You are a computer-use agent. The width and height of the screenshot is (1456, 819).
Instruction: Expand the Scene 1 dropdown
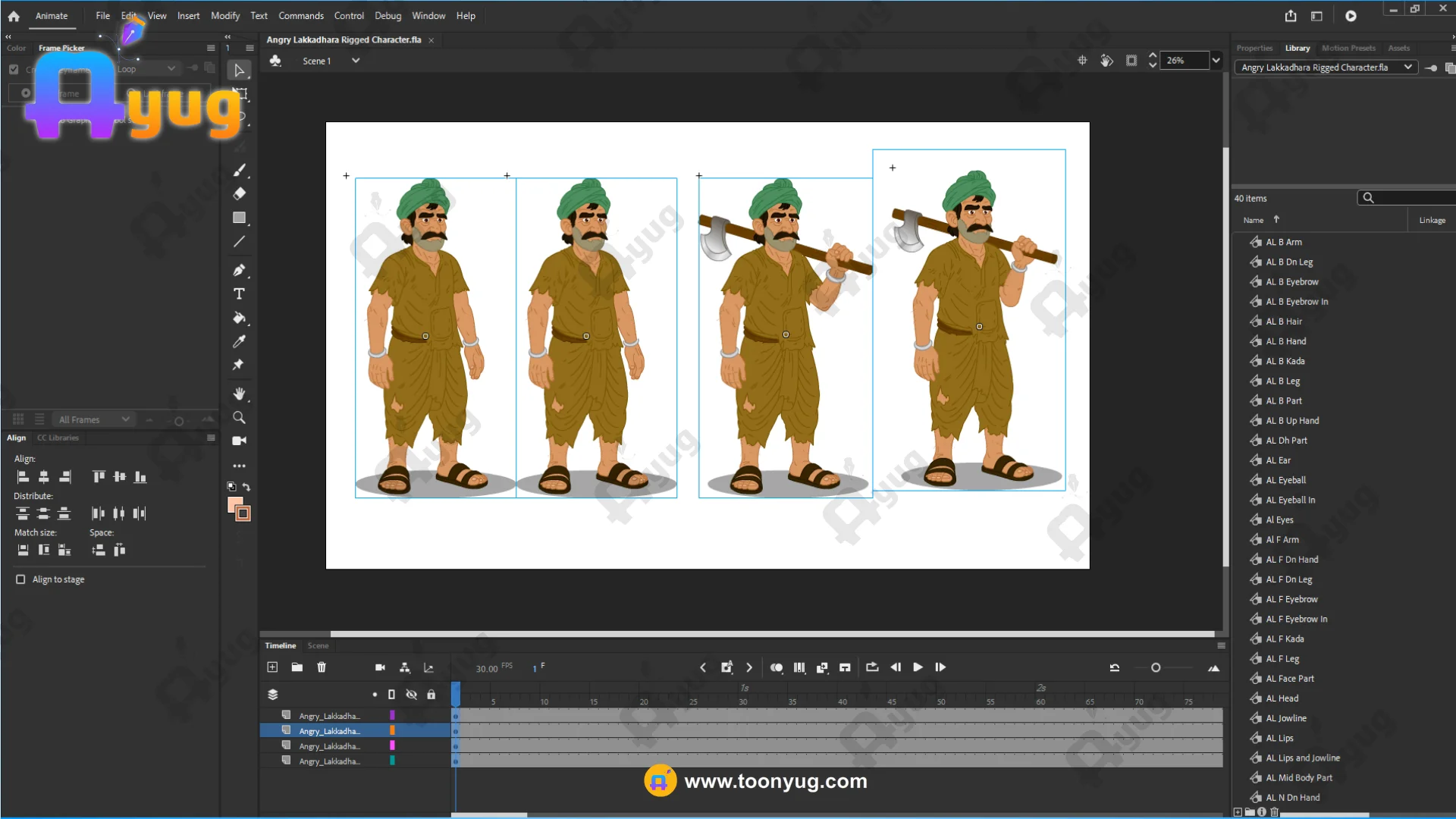tap(356, 61)
